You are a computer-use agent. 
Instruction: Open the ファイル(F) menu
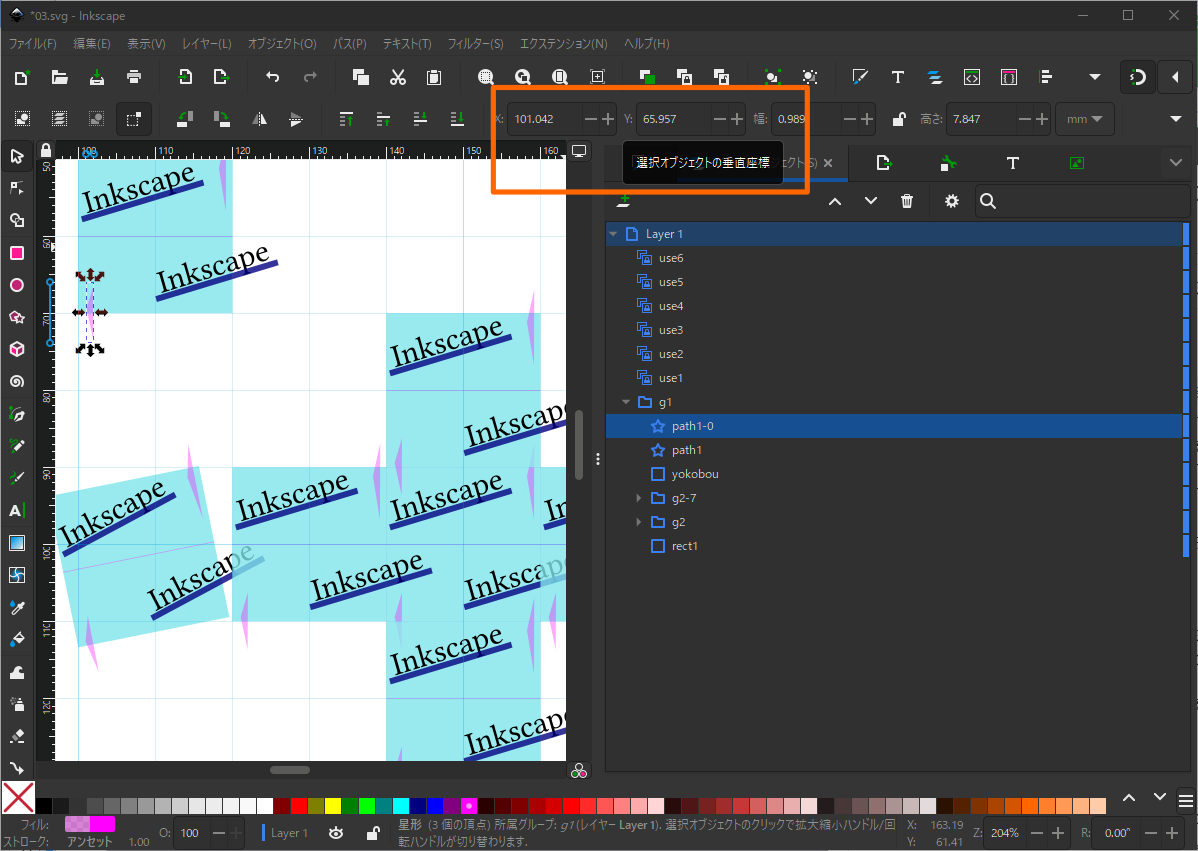click(x=32, y=44)
